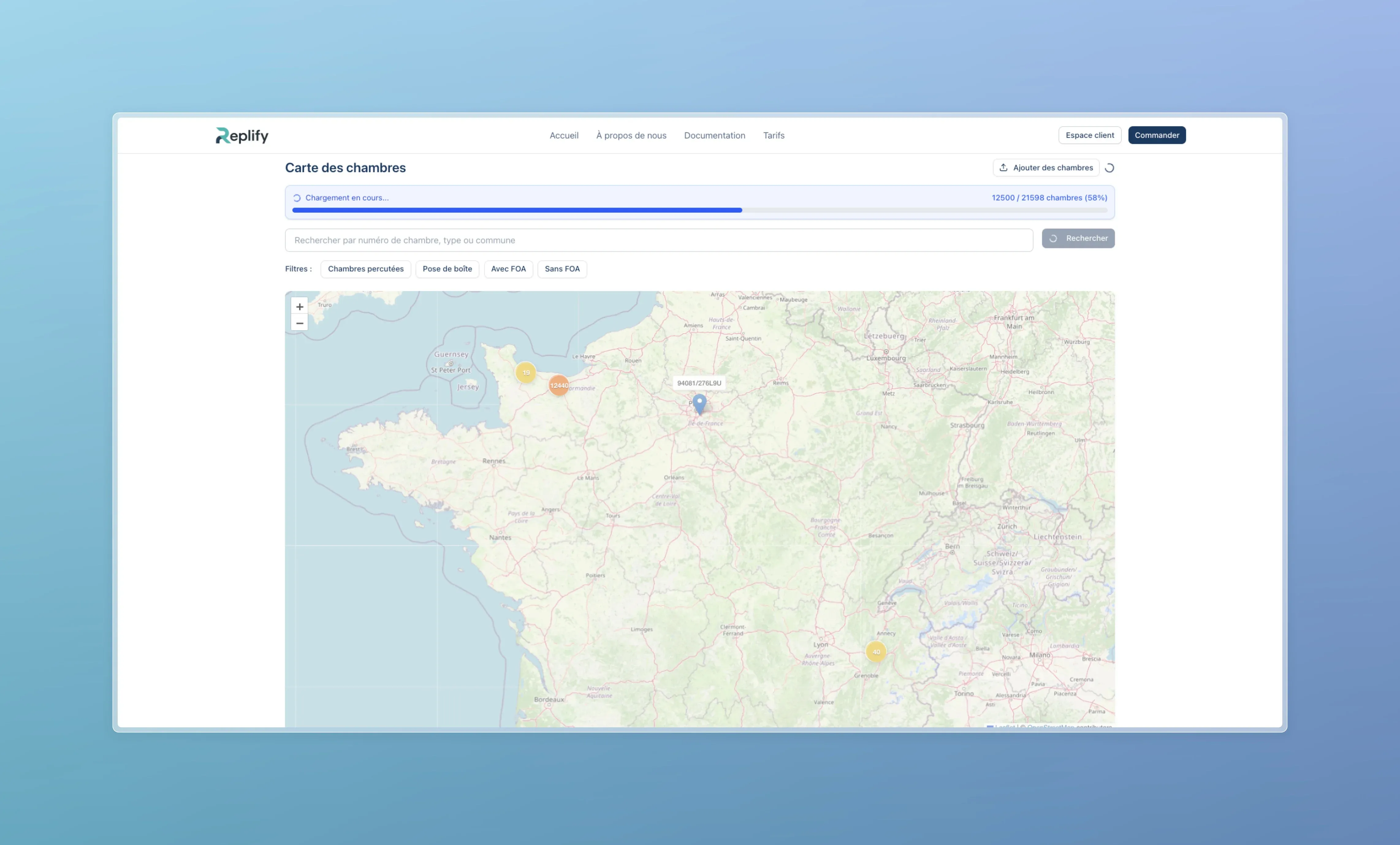
Task: Open the orange 12440 cluster marker
Action: (x=558, y=385)
